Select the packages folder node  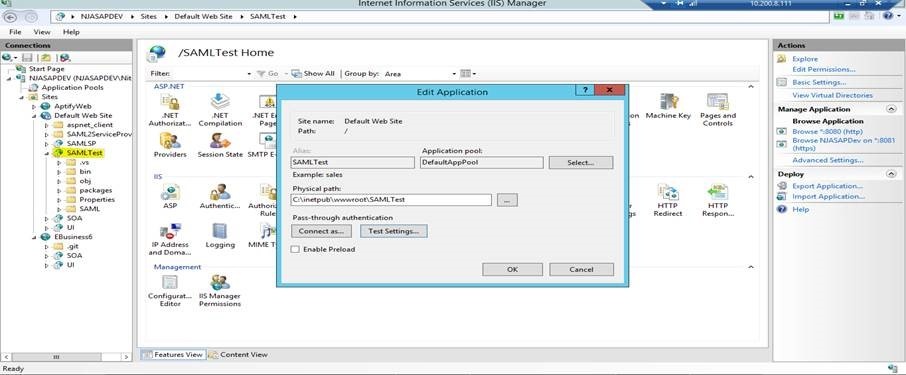(x=95, y=190)
